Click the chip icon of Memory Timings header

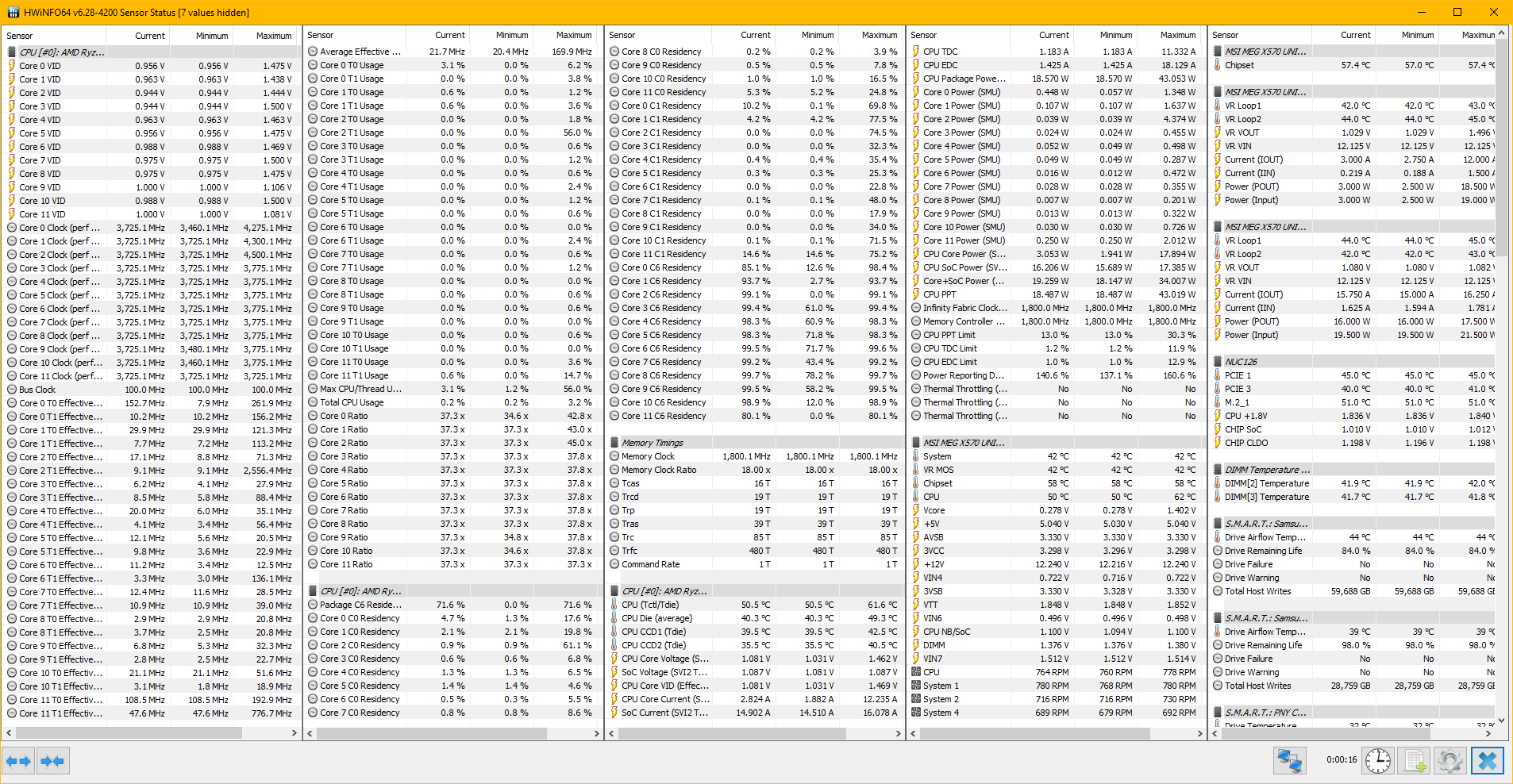tap(614, 443)
